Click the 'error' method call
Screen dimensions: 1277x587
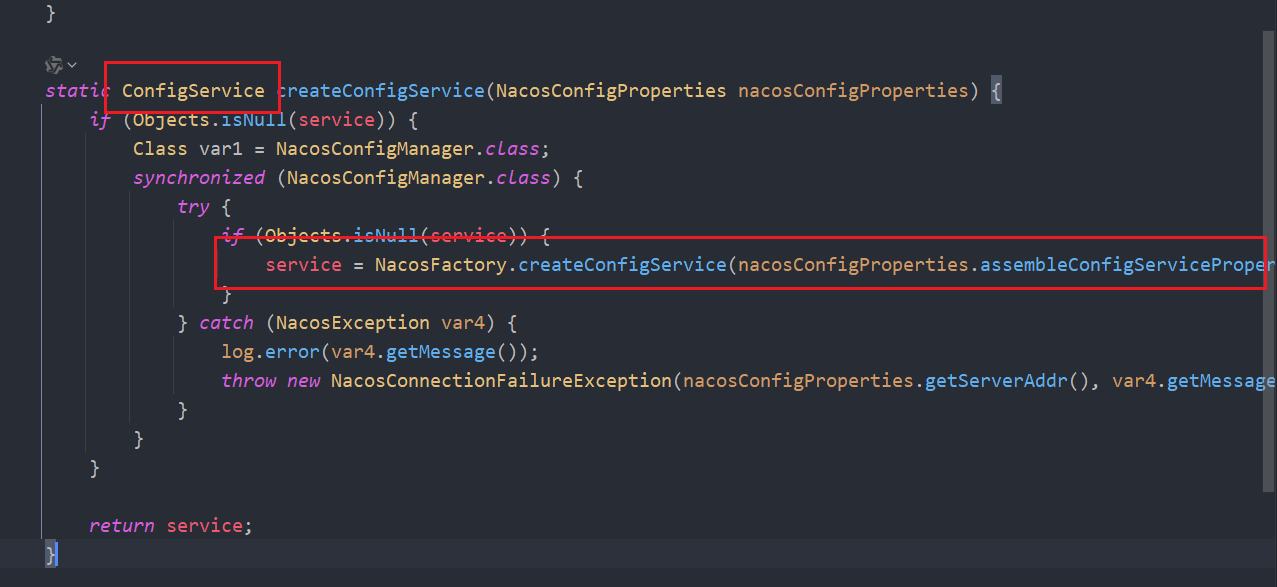292,352
